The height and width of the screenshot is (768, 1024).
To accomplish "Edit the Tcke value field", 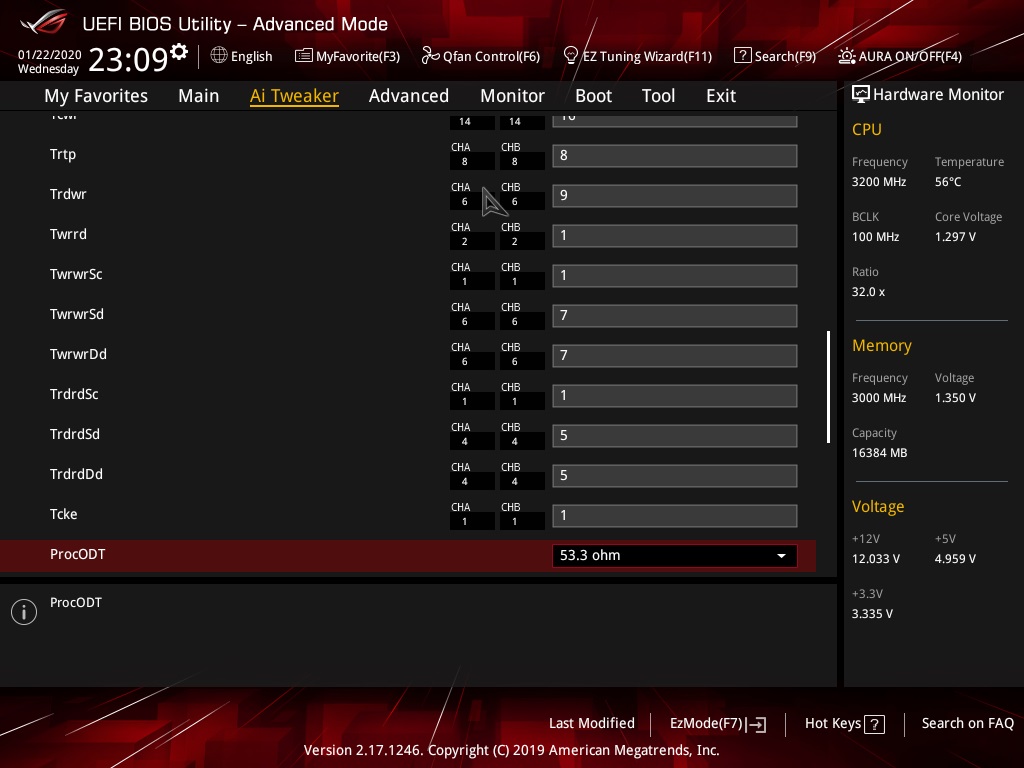I will click(675, 515).
